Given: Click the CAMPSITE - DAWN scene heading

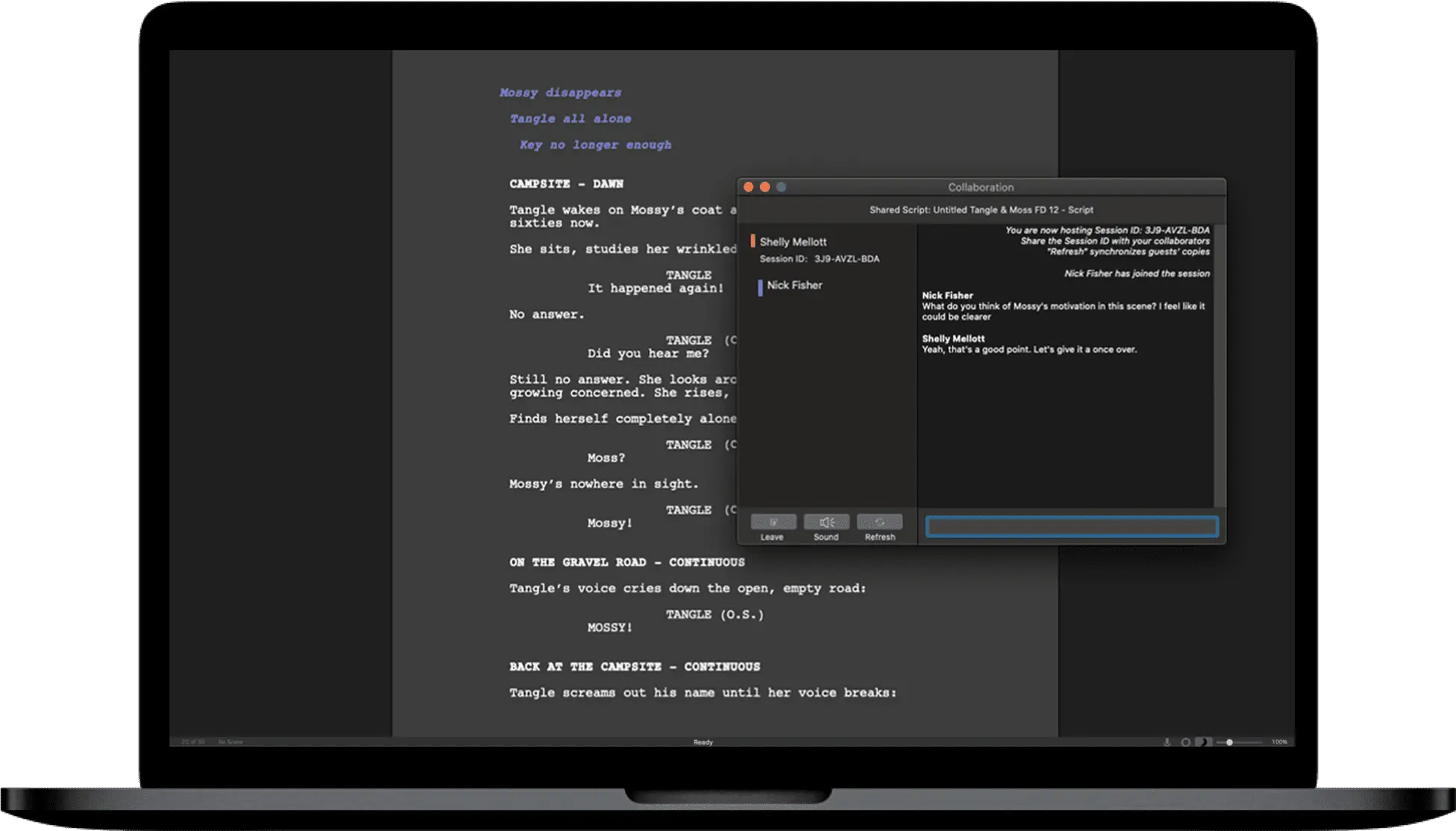Looking at the screenshot, I should pyautogui.click(x=566, y=184).
